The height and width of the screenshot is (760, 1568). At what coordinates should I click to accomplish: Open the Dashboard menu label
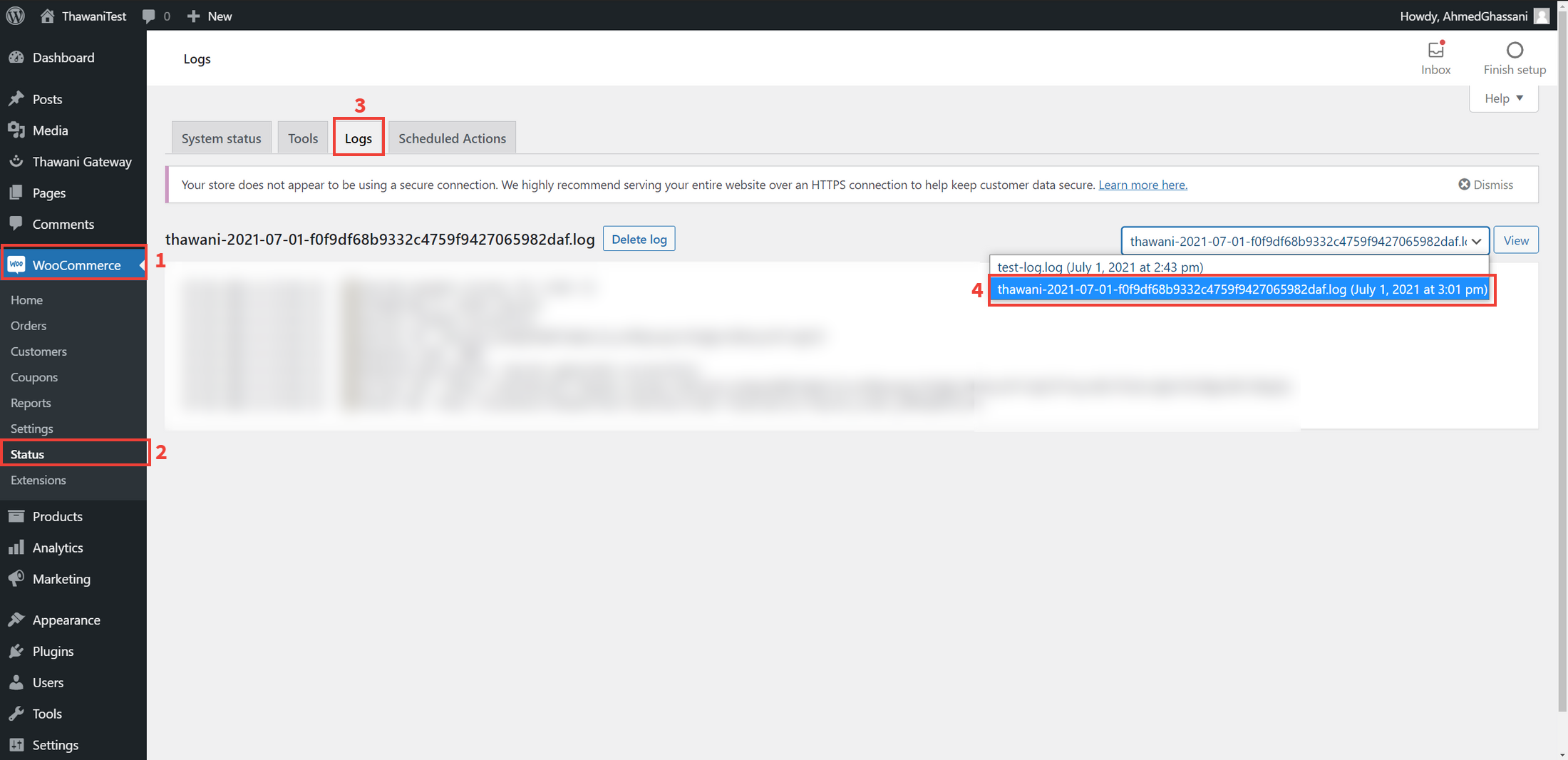pos(63,58)
